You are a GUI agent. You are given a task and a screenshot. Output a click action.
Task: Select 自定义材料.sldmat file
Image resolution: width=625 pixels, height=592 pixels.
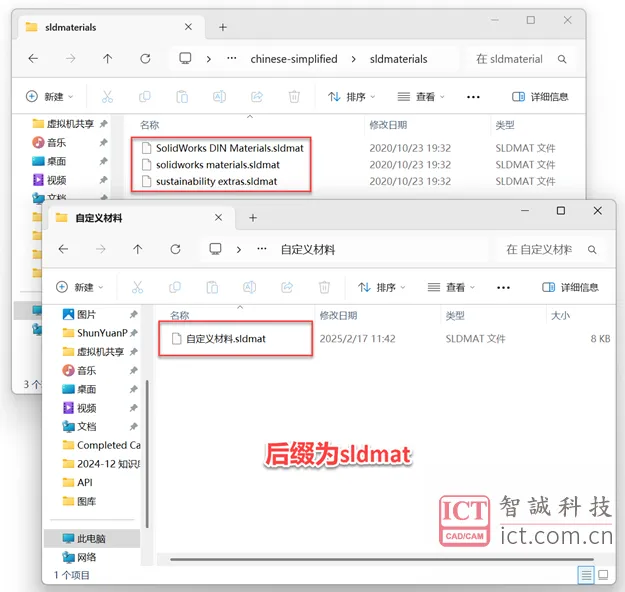tap(218, 339)
